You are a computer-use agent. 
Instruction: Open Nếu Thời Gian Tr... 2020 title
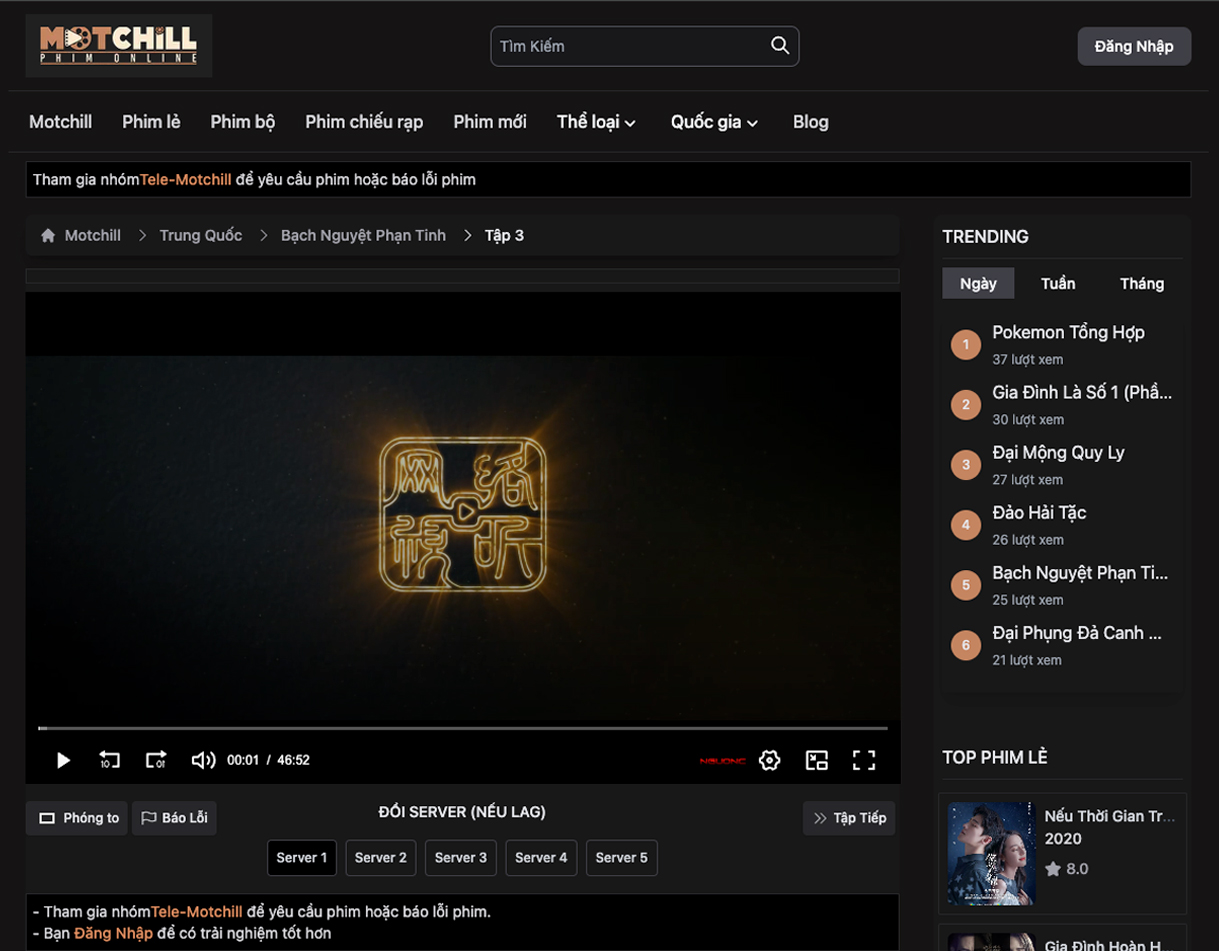coord(1110,827)
